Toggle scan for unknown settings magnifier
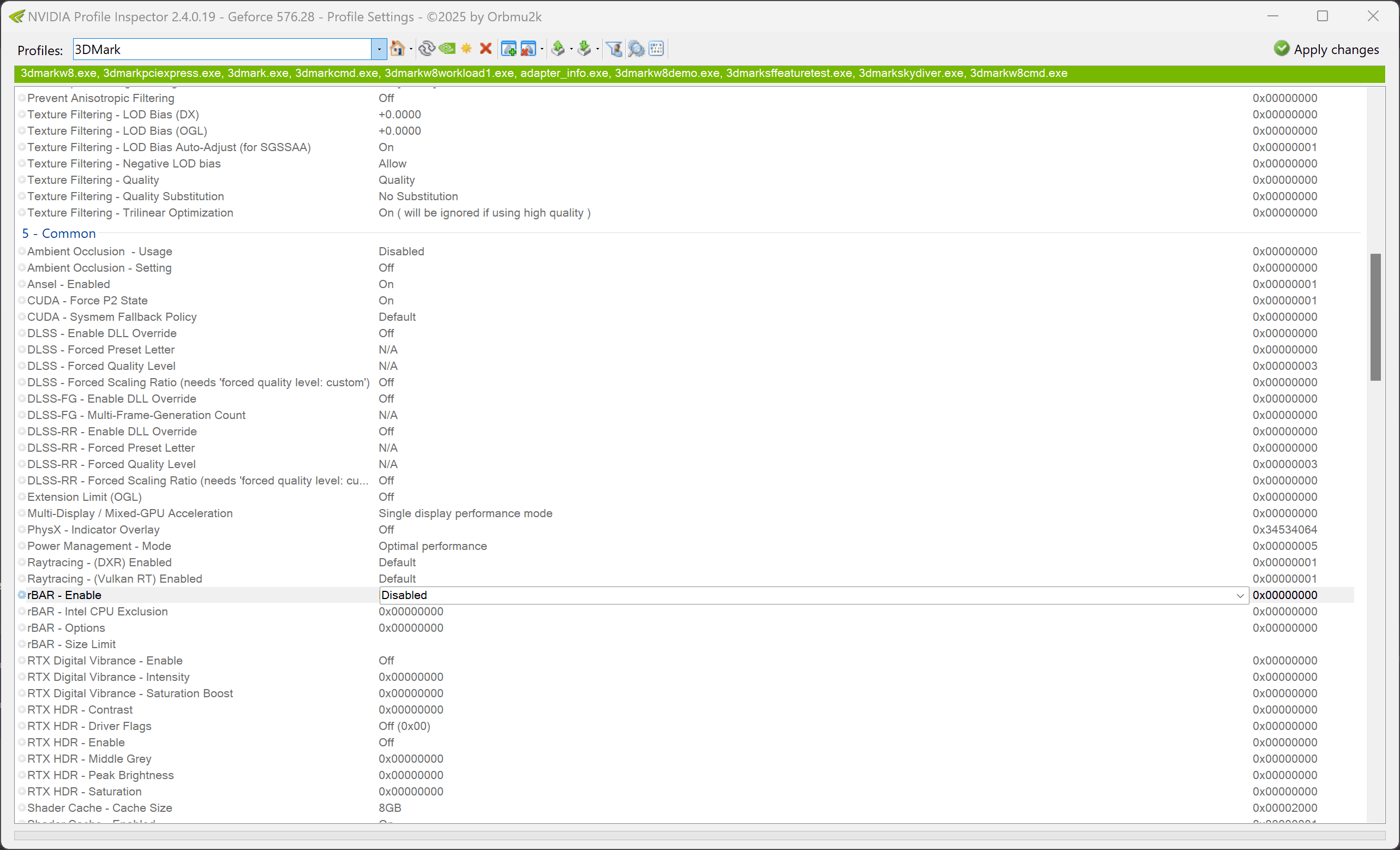The height and width of the screenshot is (850, 1400). click(636, 49)
